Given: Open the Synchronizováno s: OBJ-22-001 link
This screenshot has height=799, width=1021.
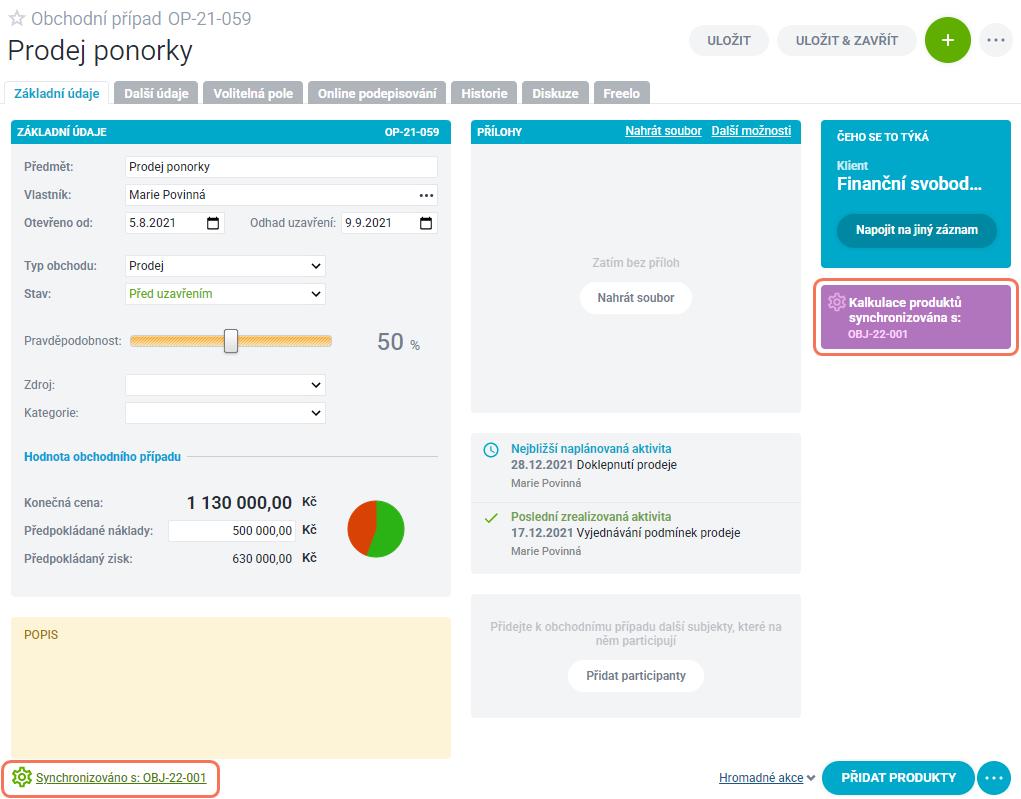Looking at the screenshot, I should pyautogui.click(x=121, y=778).
